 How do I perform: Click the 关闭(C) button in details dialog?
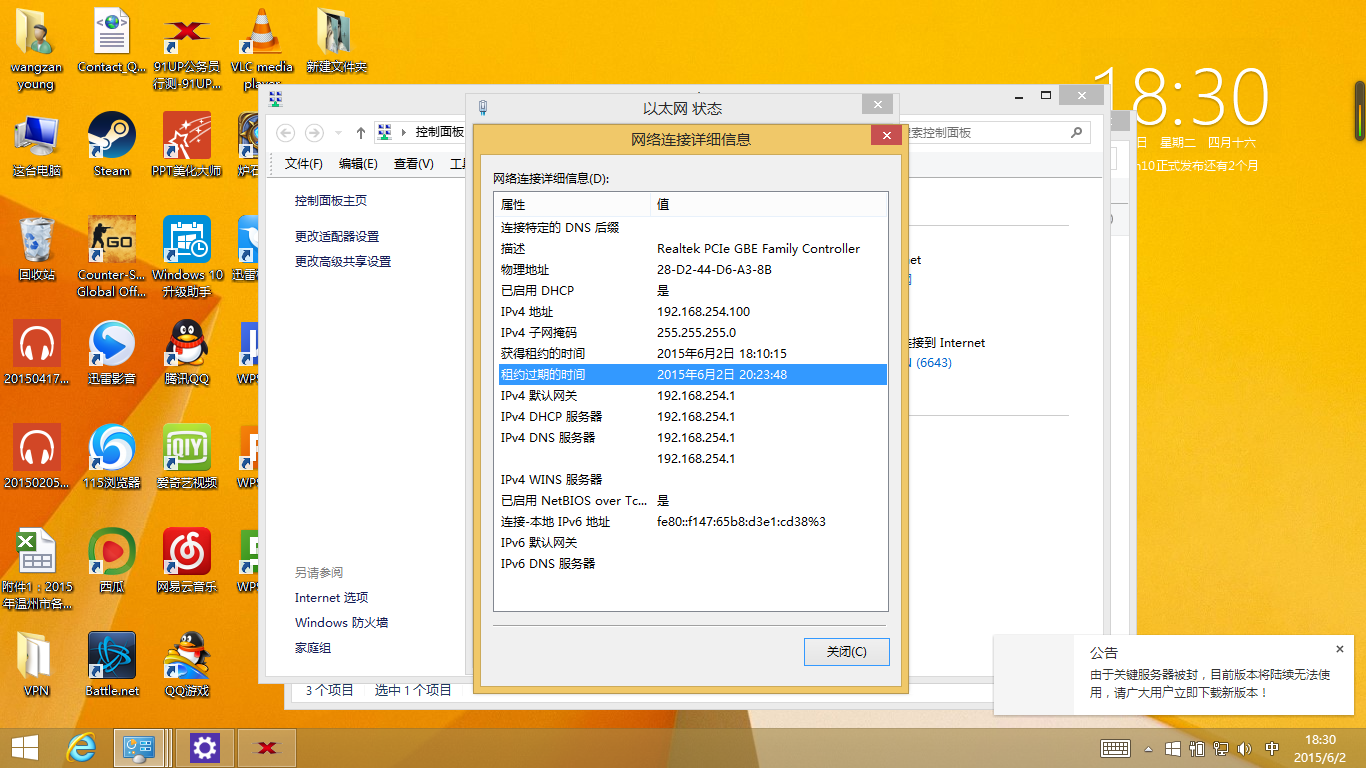click(846, 652)
